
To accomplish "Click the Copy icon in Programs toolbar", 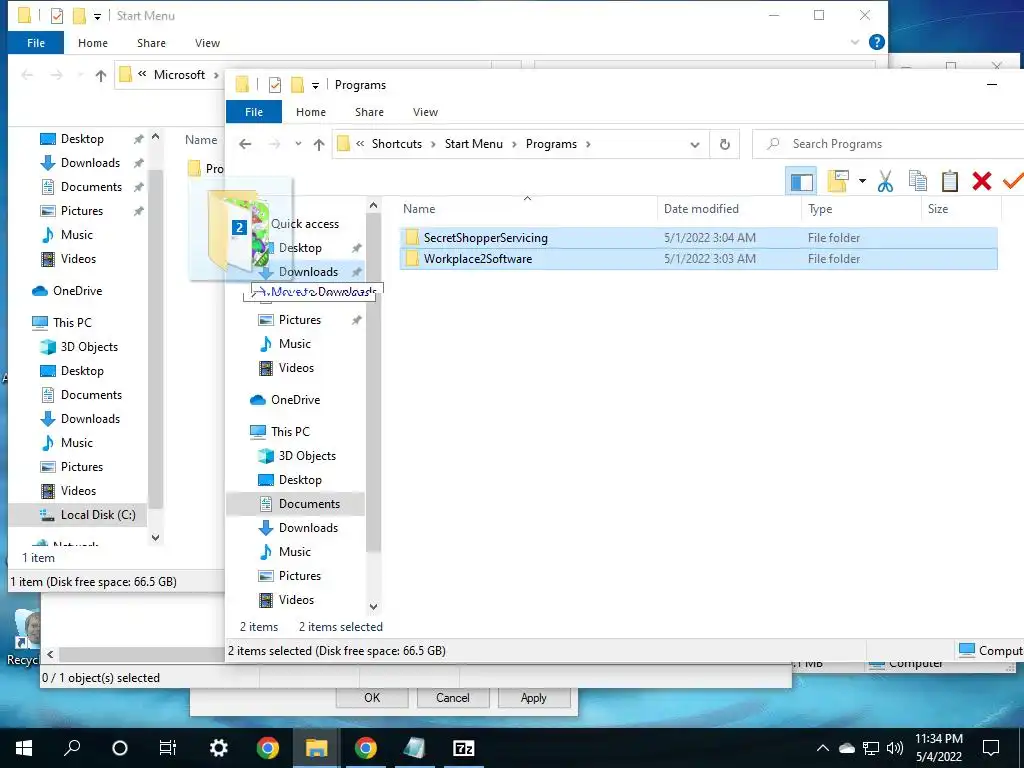I will (918, 181).
